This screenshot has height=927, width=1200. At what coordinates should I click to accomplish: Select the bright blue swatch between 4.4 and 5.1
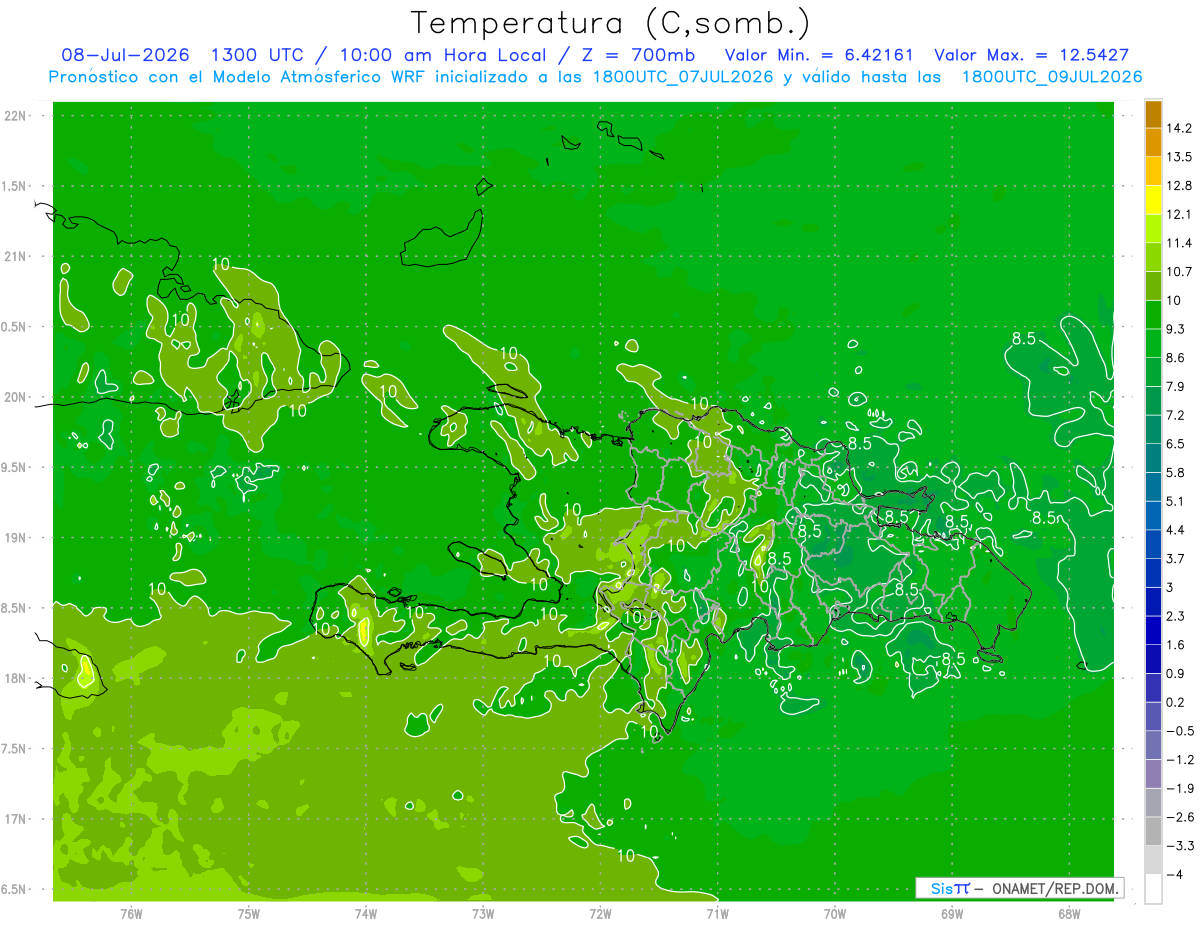click(x=1153, y=515)
